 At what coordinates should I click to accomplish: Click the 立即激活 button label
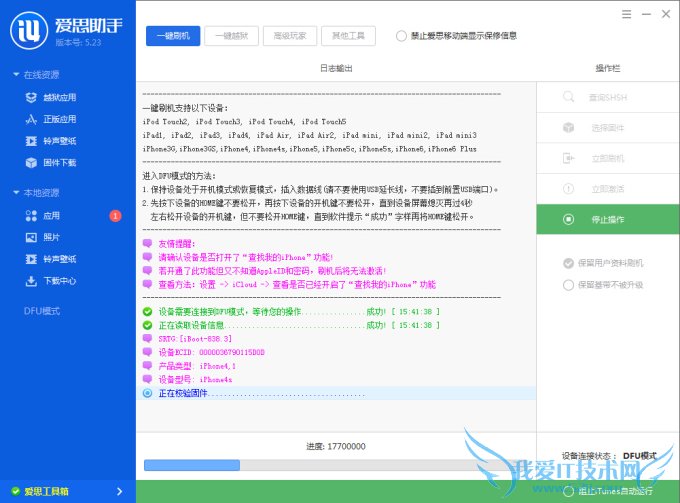click(608, 189)
